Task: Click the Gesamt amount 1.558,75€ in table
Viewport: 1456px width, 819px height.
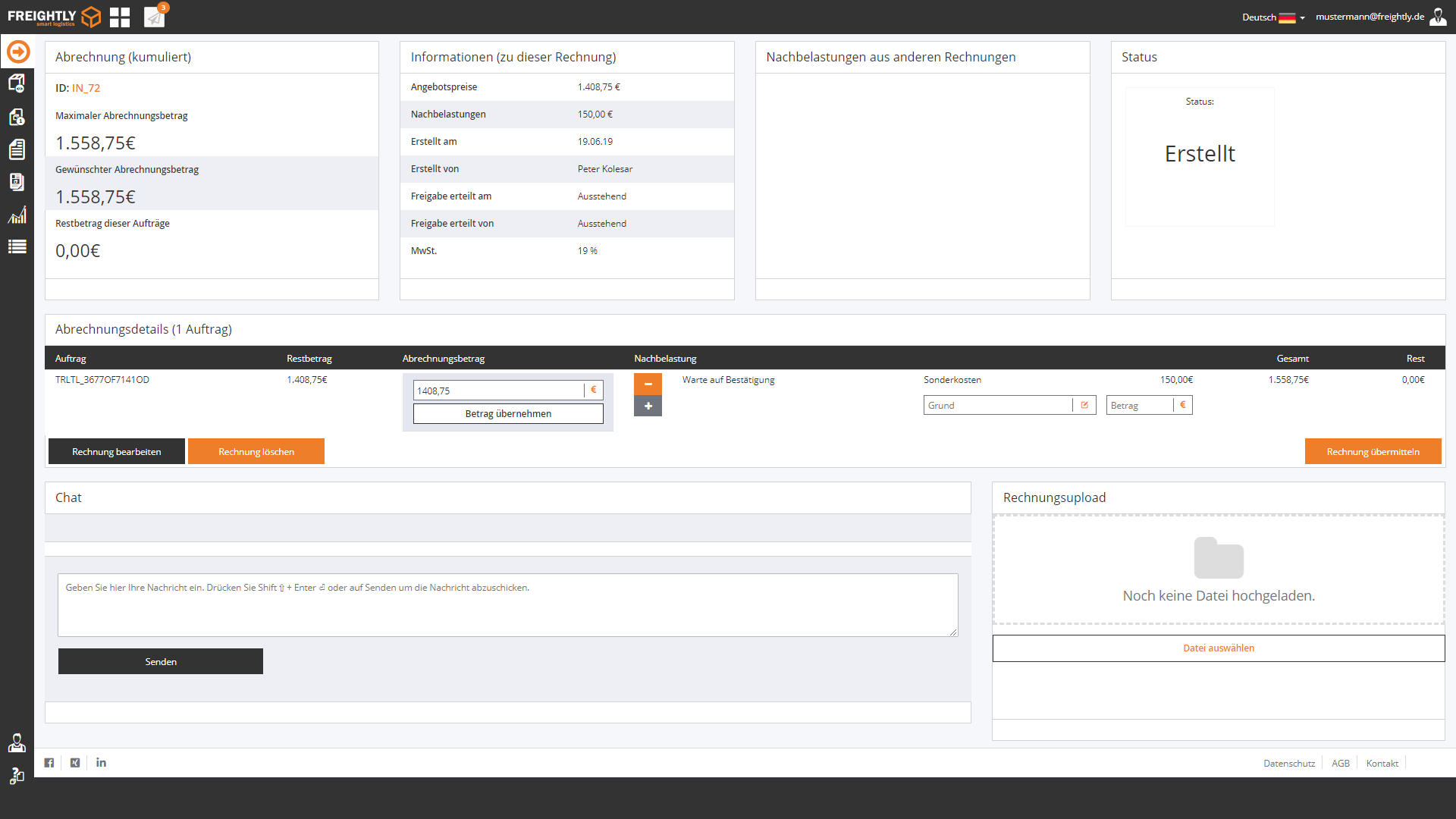Action: 1288,380
